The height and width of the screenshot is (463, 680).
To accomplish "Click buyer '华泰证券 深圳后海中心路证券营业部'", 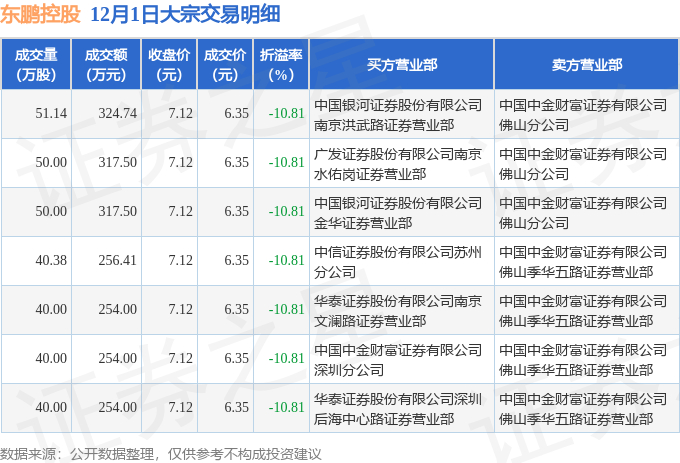I will coord(398,409).
